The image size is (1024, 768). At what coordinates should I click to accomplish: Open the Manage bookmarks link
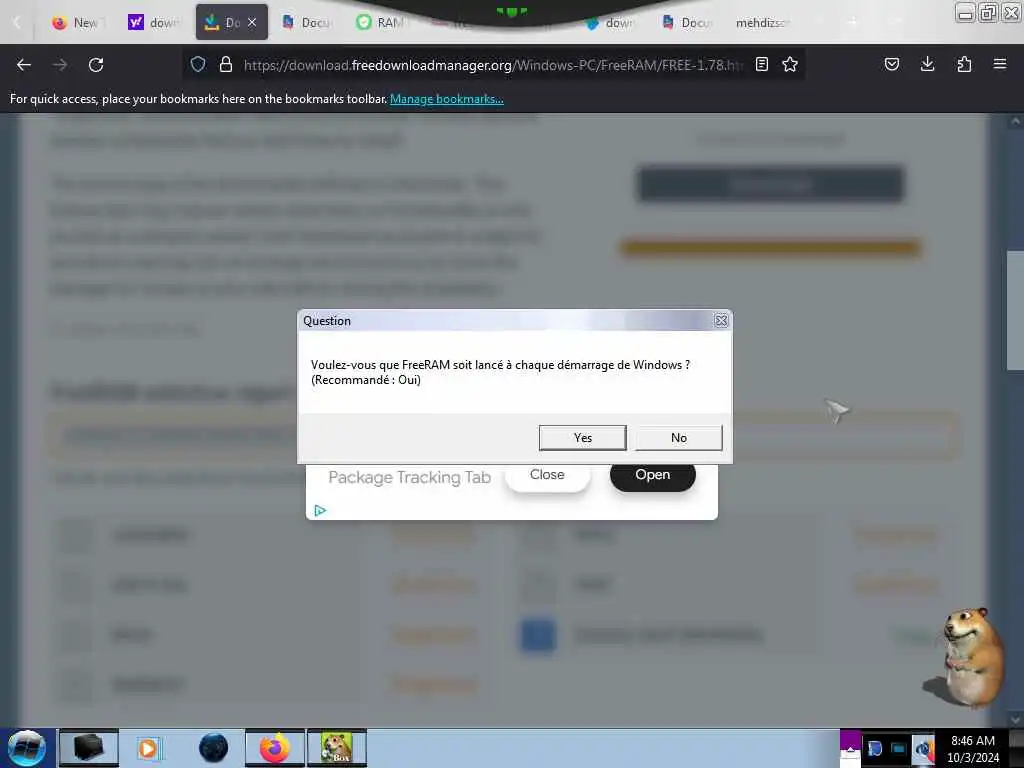click(x=447, y=99)
